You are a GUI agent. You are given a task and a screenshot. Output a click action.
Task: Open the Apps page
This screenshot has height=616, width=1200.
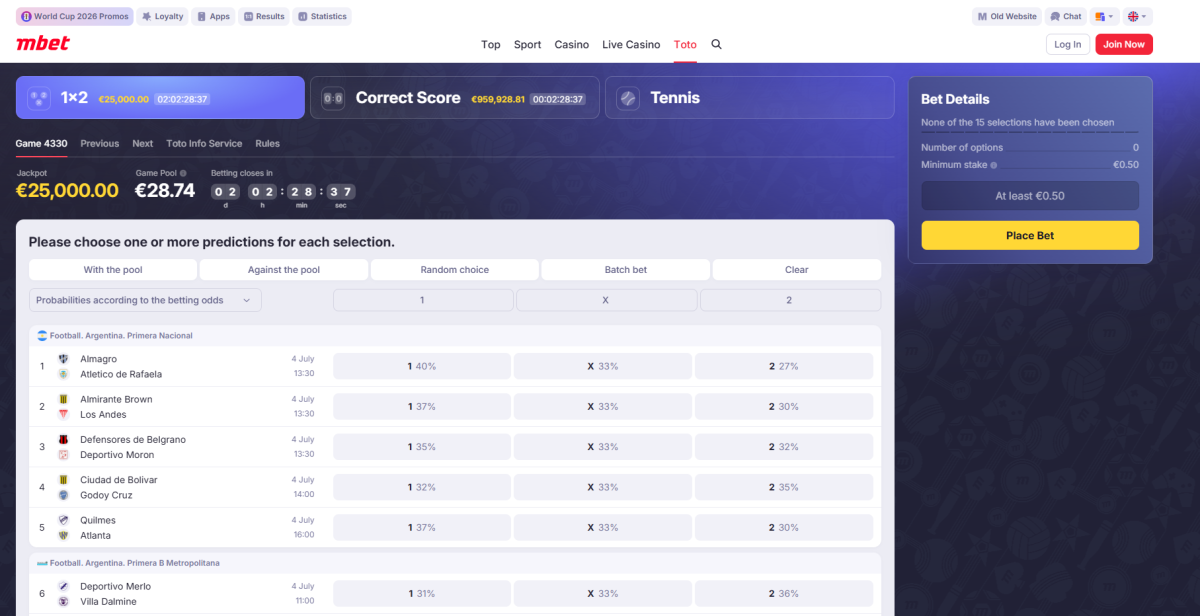click(213, 16)
